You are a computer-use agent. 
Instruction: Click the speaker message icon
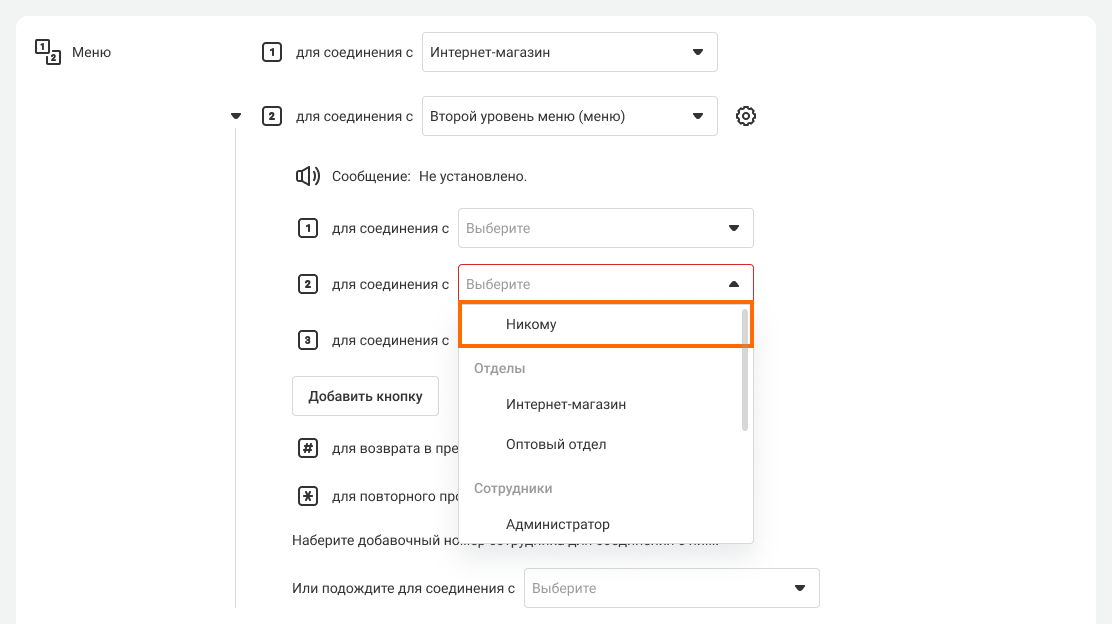(x=307, y=176)
